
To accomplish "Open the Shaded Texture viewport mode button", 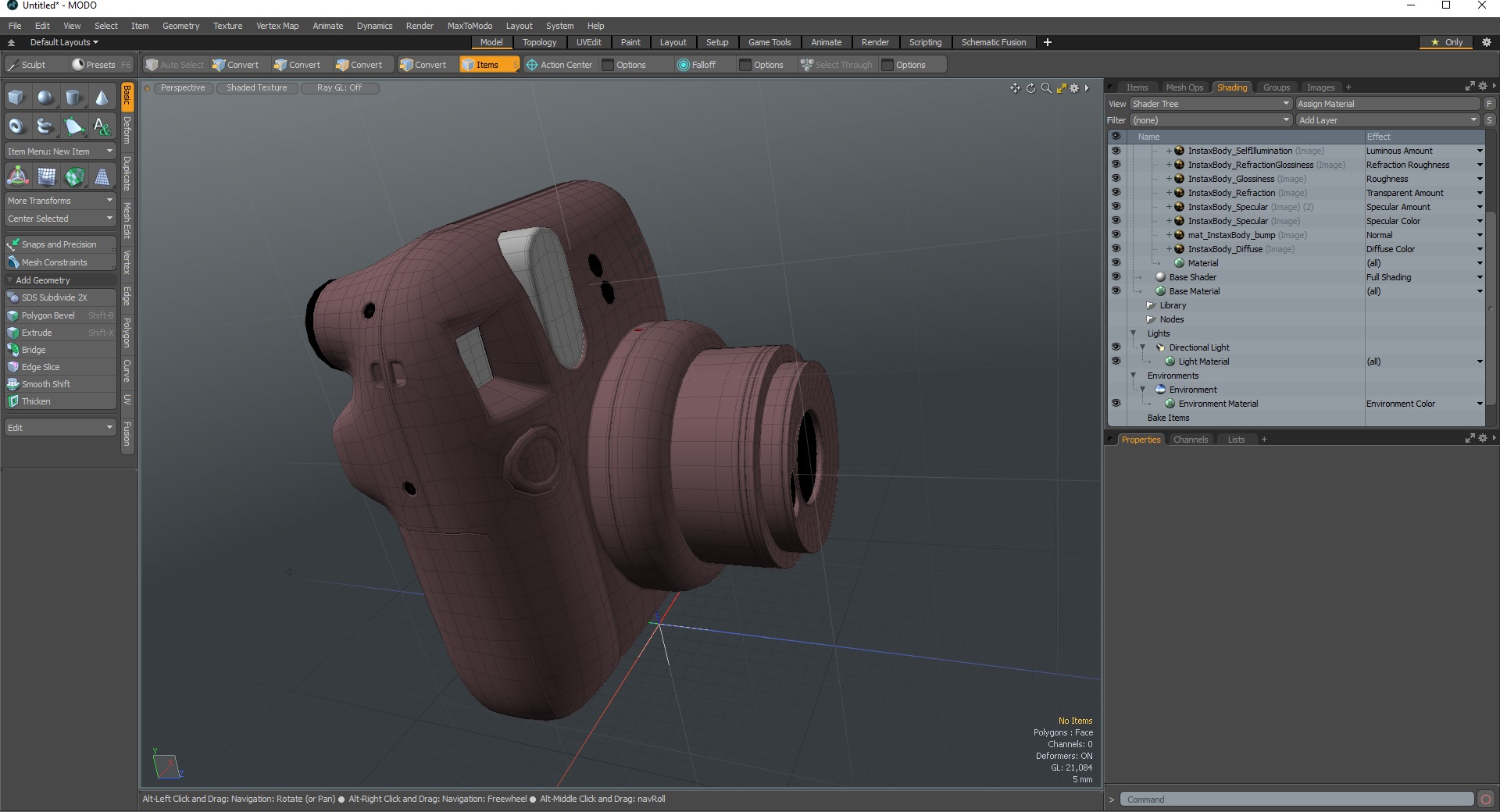I will click(x=256, y=88).
